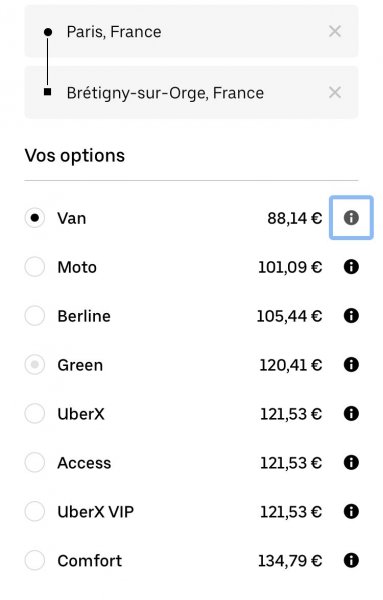Select the Berline radio button

click(35, 316)
